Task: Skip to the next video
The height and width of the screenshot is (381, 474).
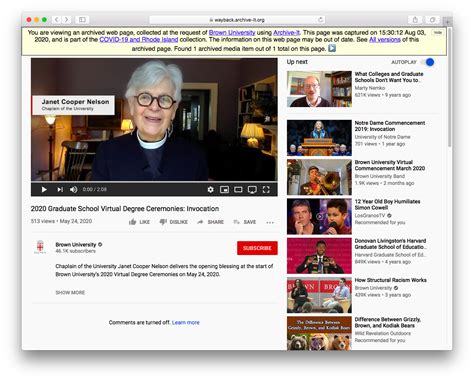Action: (60, 190)
